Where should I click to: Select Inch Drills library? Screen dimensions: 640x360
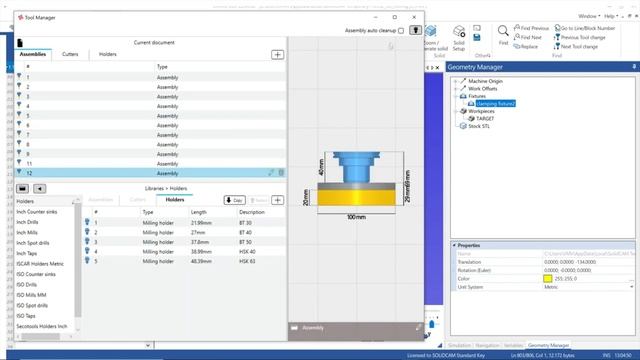[x=27, y=222]
